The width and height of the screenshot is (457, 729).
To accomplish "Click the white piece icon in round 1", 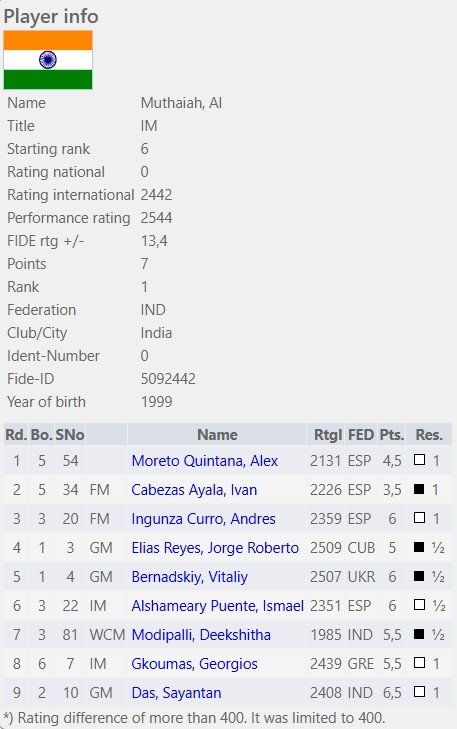I will (419, 460).
